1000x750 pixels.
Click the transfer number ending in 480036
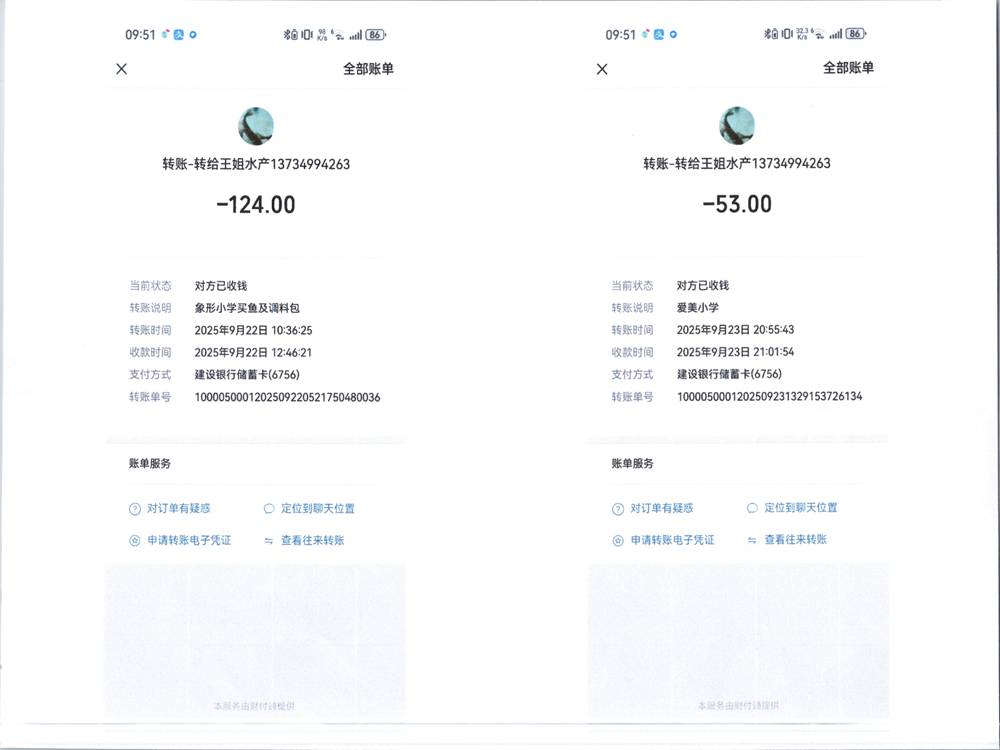click(x=287, y=397)
